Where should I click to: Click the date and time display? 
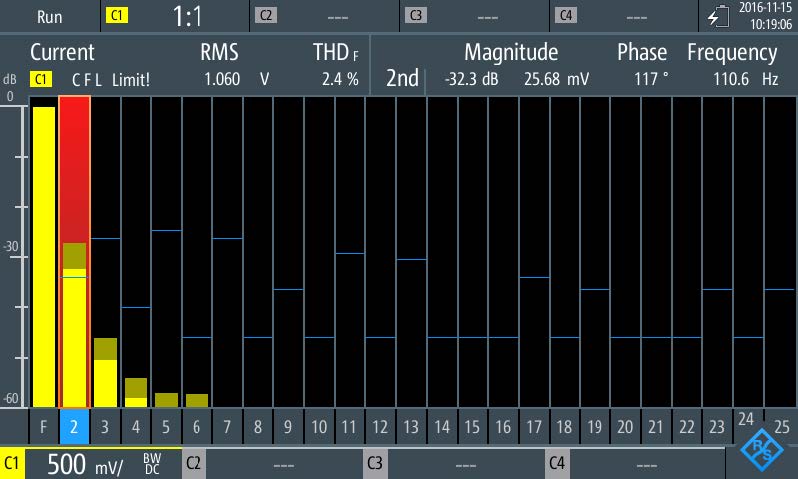tap(764, 16)
